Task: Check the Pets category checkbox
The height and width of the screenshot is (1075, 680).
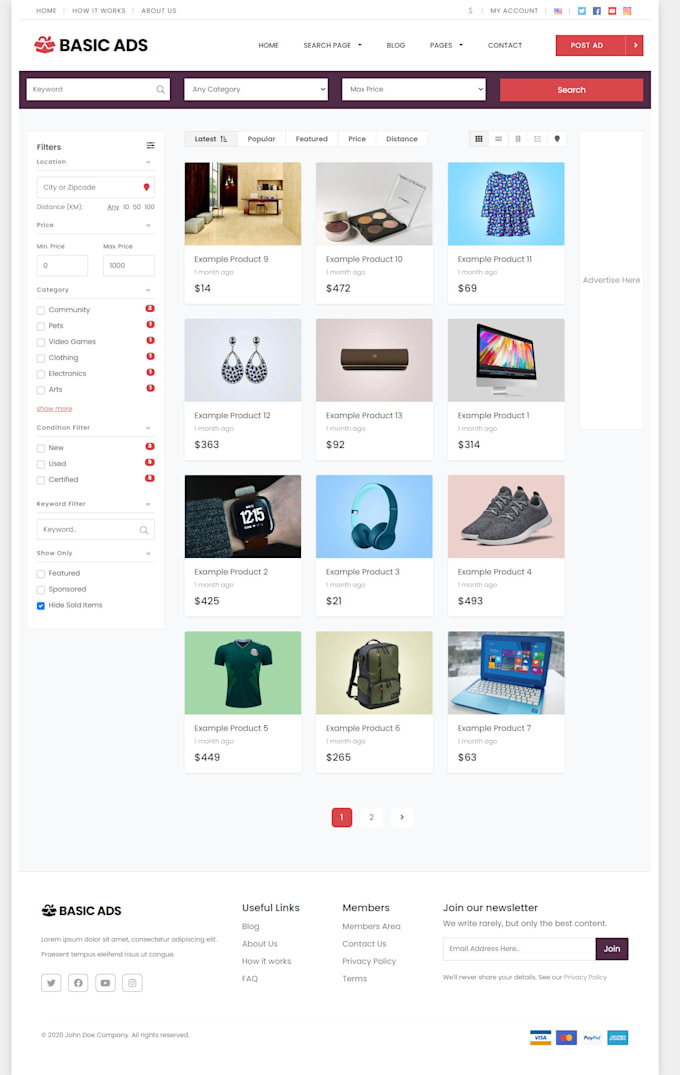Action: 40,326
